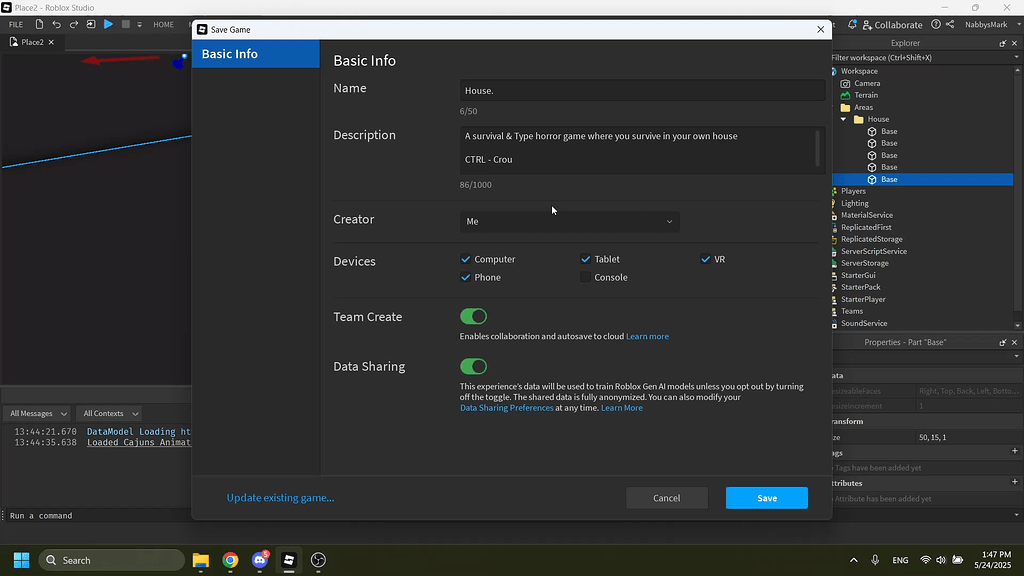The image size is (1024, 576).
Task: Uncheck the VR device checkbox
Action: coord(705,259)
